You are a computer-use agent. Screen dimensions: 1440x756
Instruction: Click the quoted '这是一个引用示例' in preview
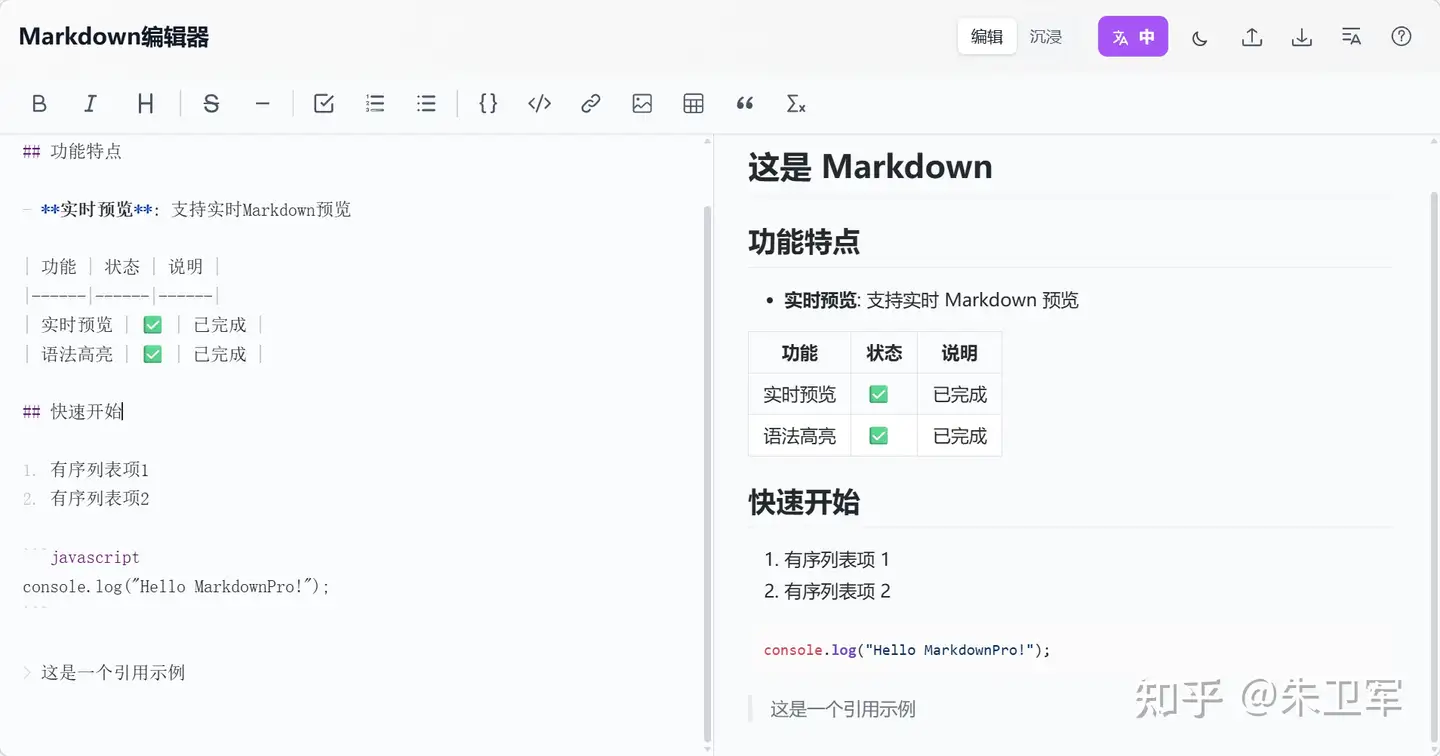[843, 710]
